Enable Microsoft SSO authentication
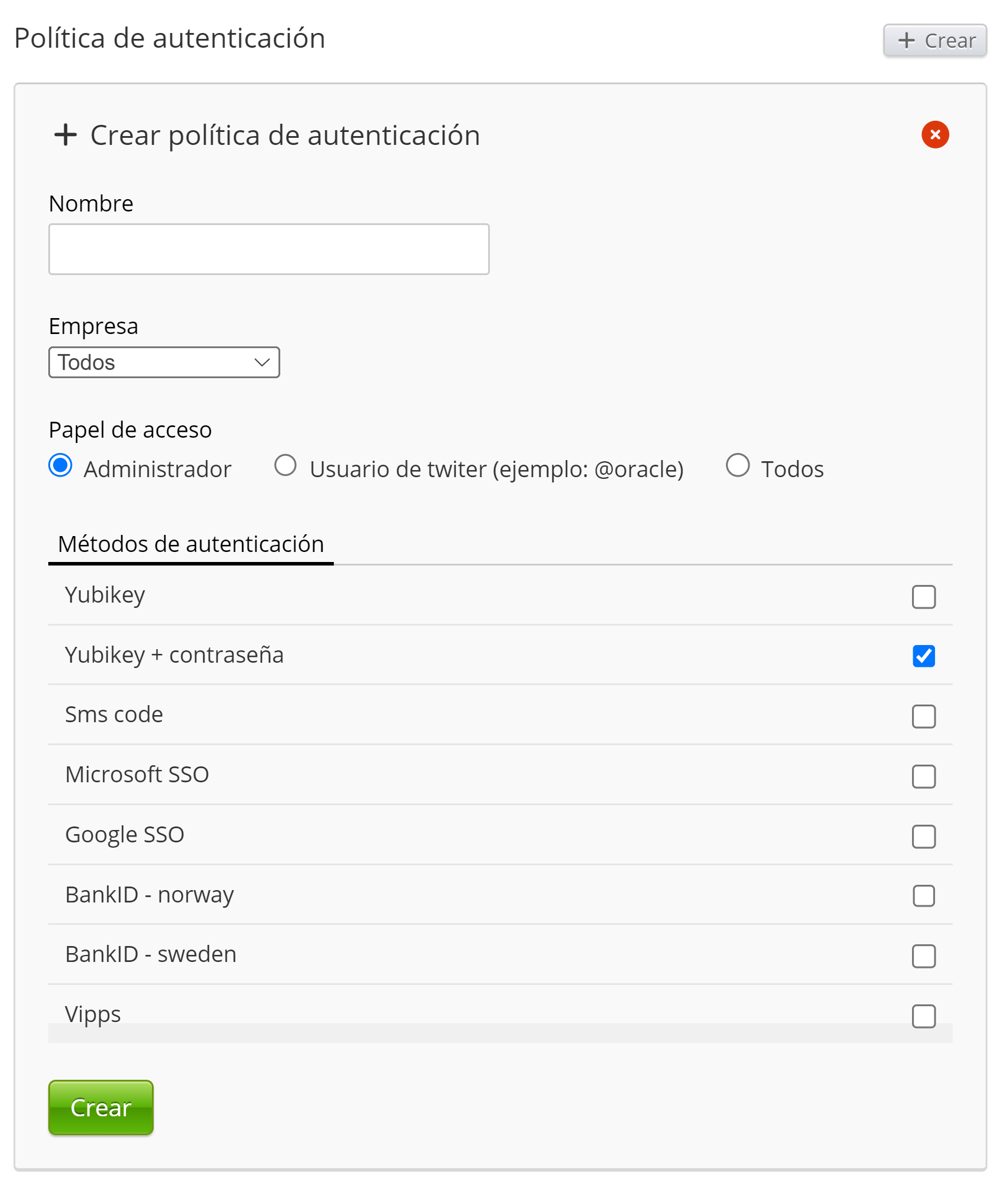Screen dimensions: 1008x1197 [923, 776]
